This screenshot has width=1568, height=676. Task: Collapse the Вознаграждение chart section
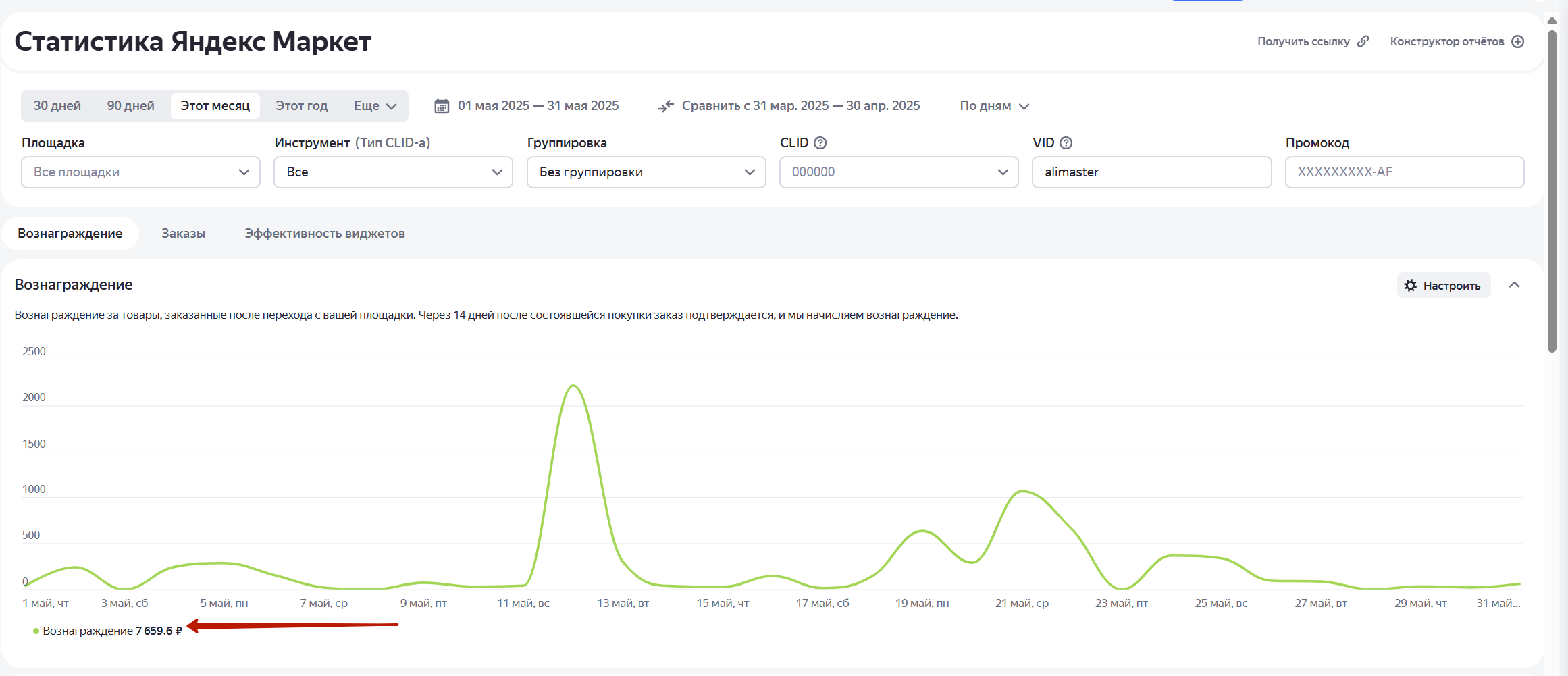click(1515, 285)
